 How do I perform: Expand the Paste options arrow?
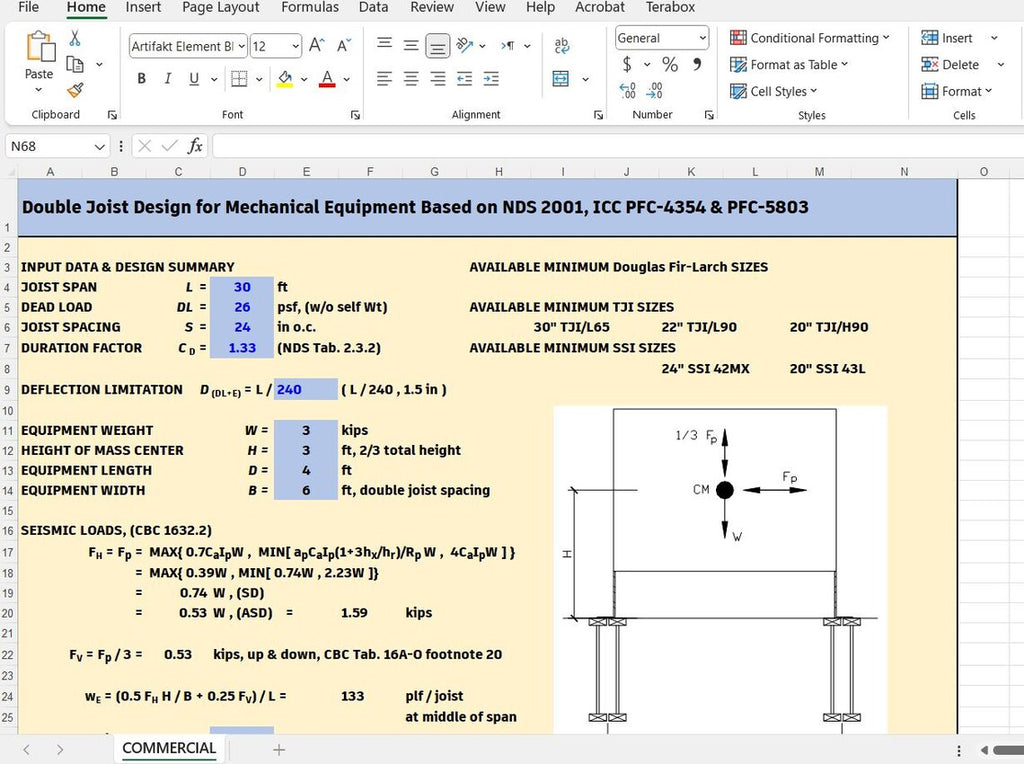click(x=39, y=89)
